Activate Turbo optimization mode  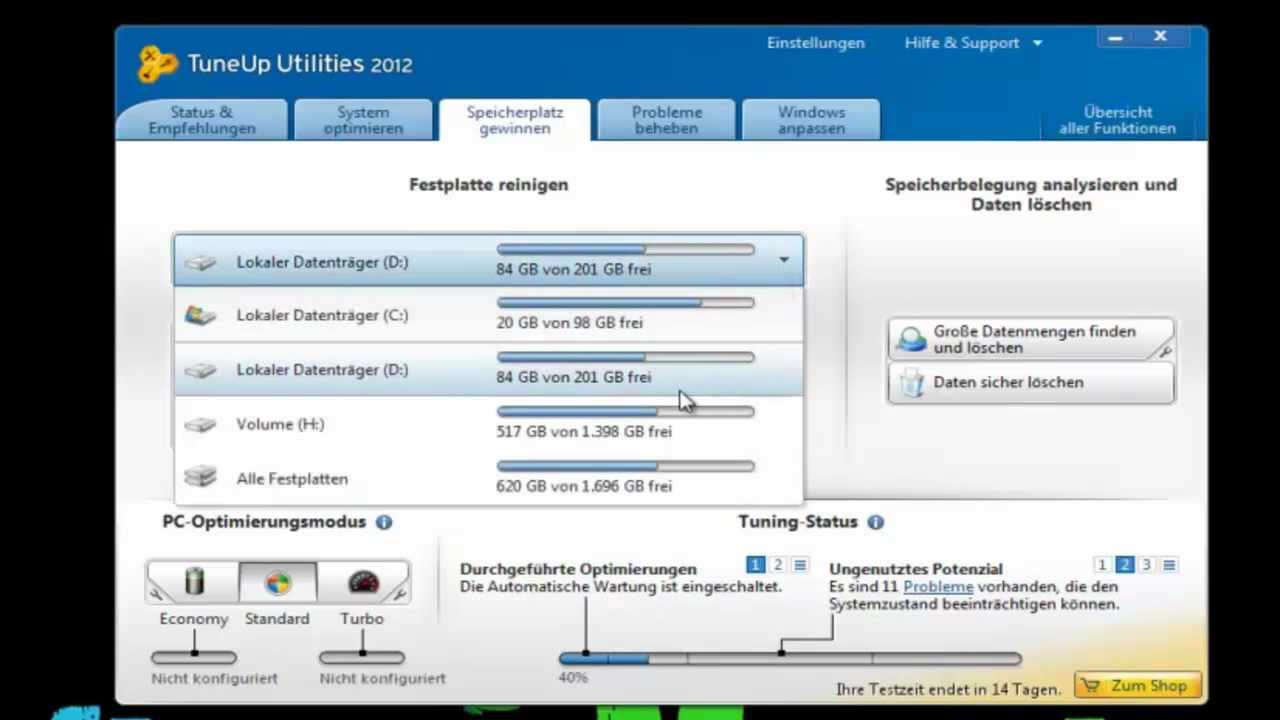pos(363,582)
